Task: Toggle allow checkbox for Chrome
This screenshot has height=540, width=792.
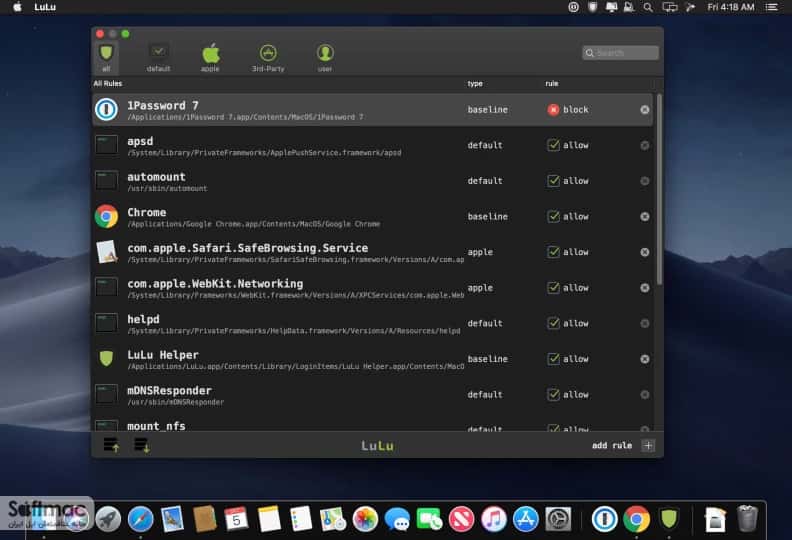Action: (x=553, y=217)
